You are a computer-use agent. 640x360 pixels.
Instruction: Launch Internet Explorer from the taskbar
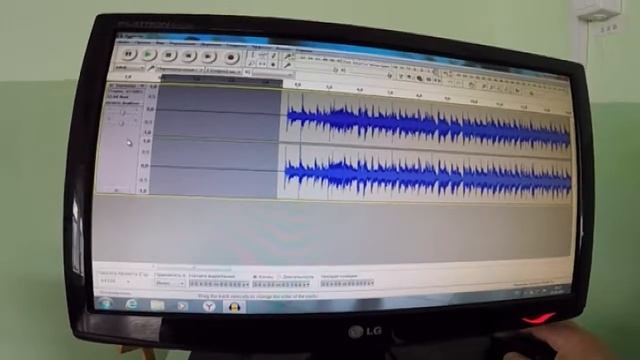point(131,304)
